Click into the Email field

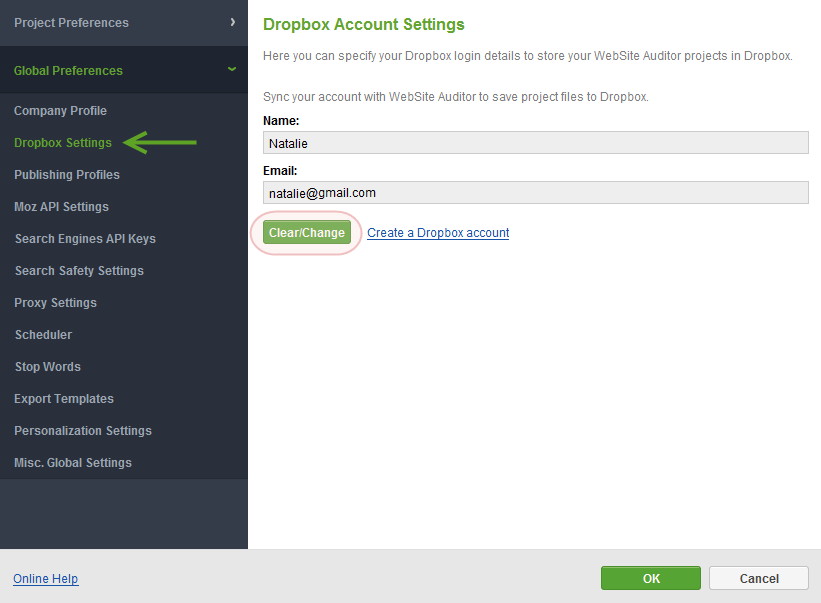536,193
